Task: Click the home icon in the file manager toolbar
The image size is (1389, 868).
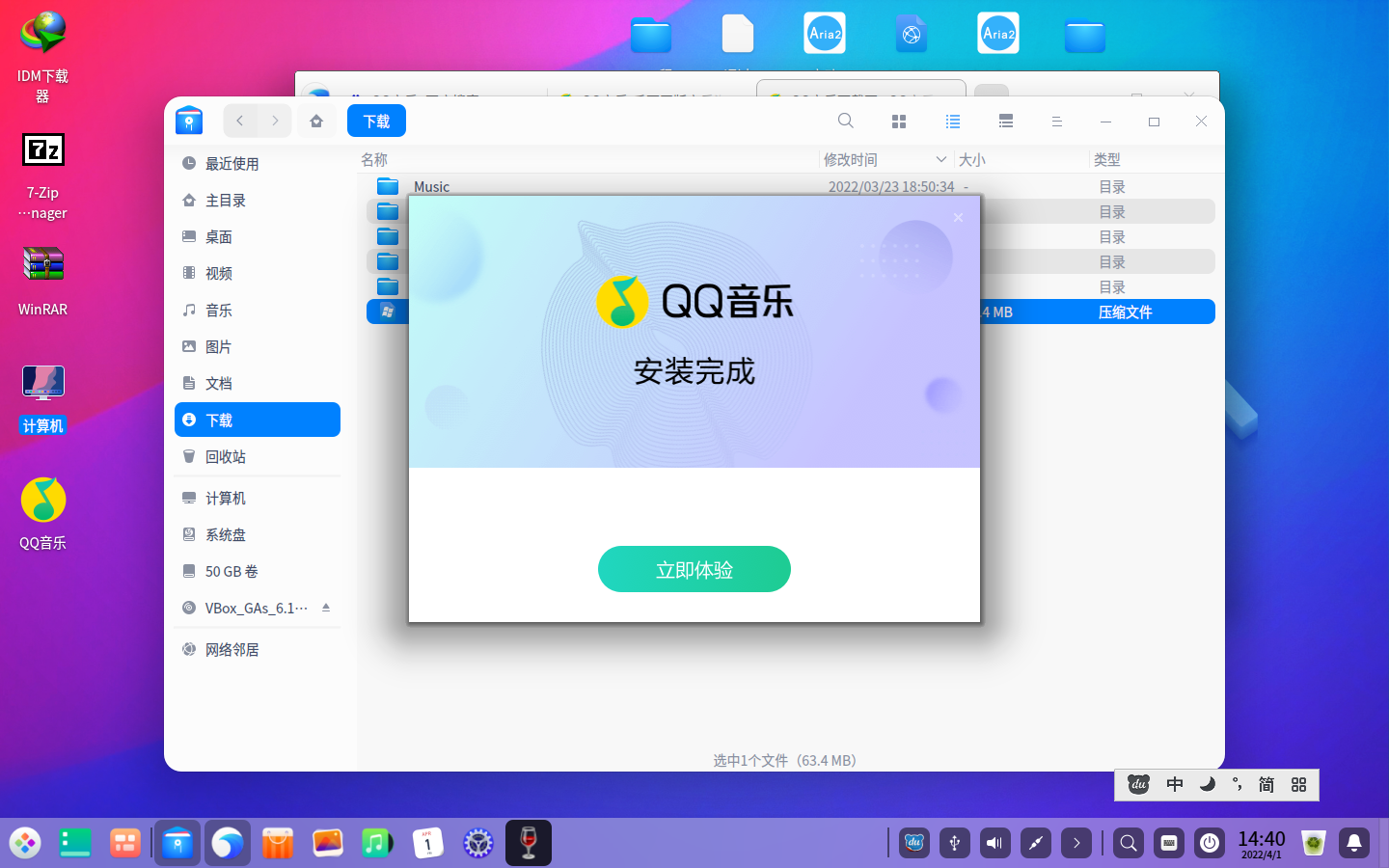Action: [316, 121]
